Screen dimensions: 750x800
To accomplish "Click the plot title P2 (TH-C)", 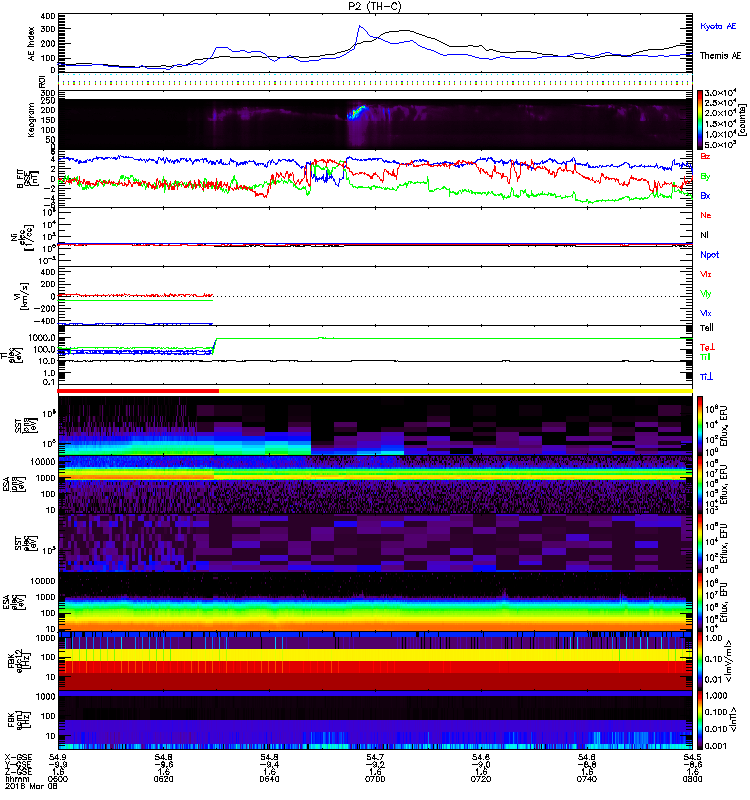I will pyautogui.click(x=375, y=6).
